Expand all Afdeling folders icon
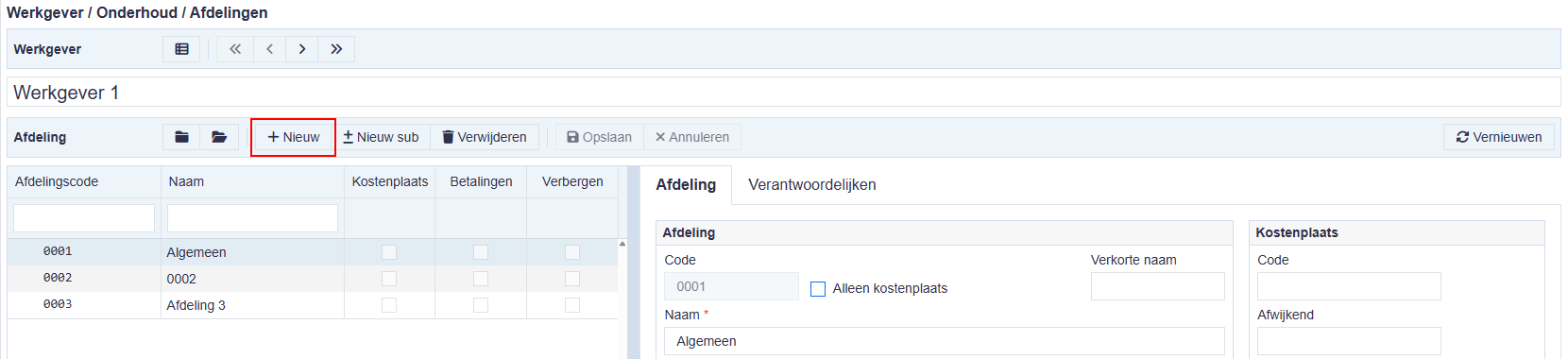This screenshot has width=1568, height=359. [x=219, y=137]
